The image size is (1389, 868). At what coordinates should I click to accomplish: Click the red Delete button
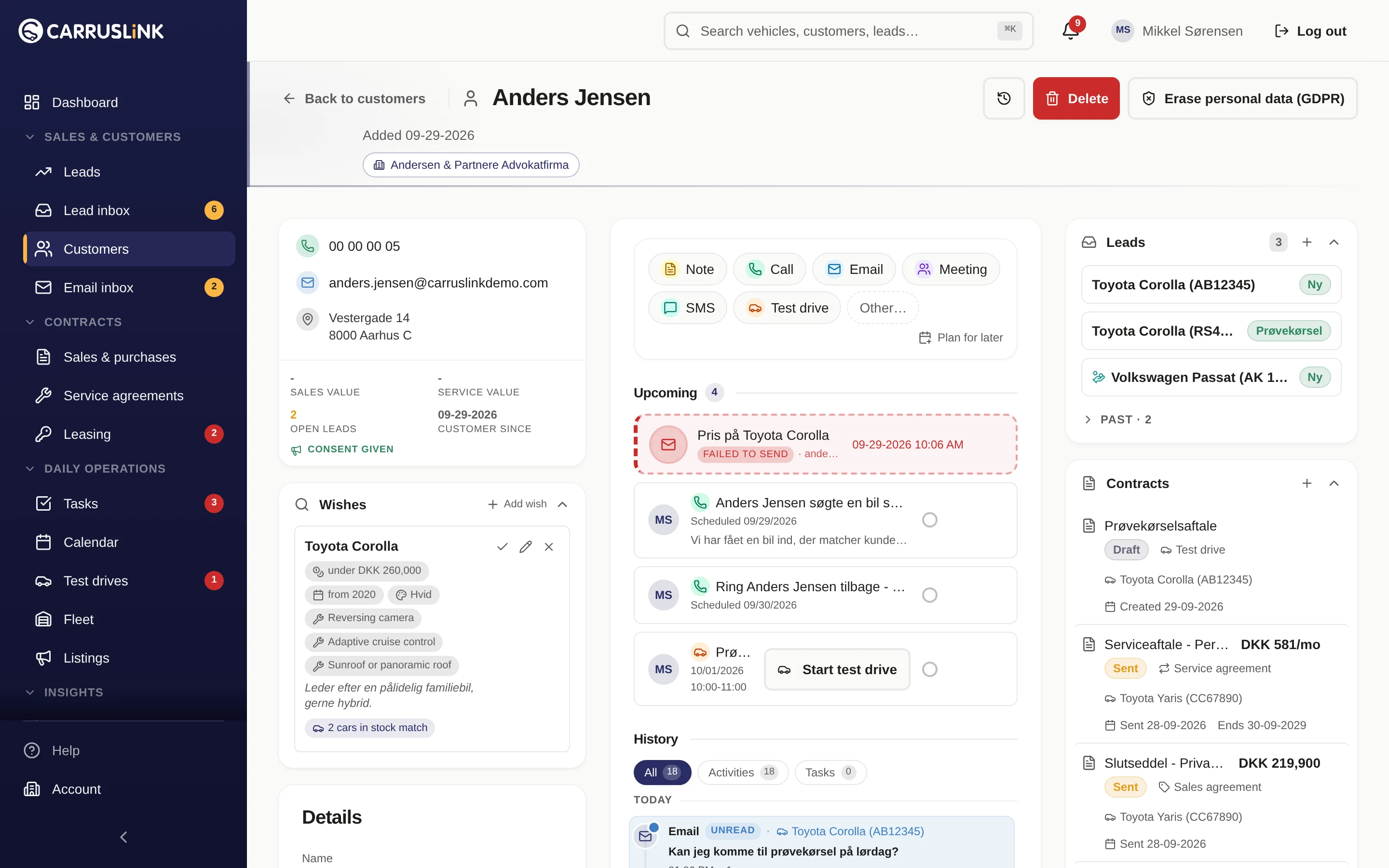(1076, 98)
